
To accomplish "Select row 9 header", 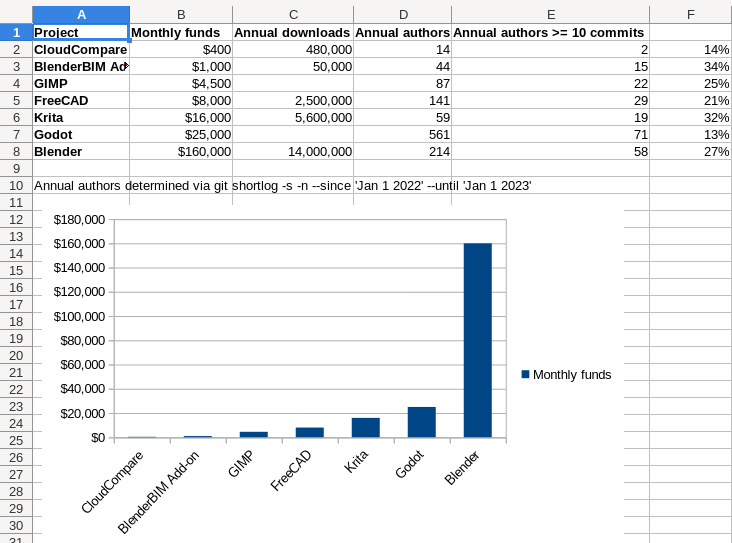I will (x=16, y=169).
